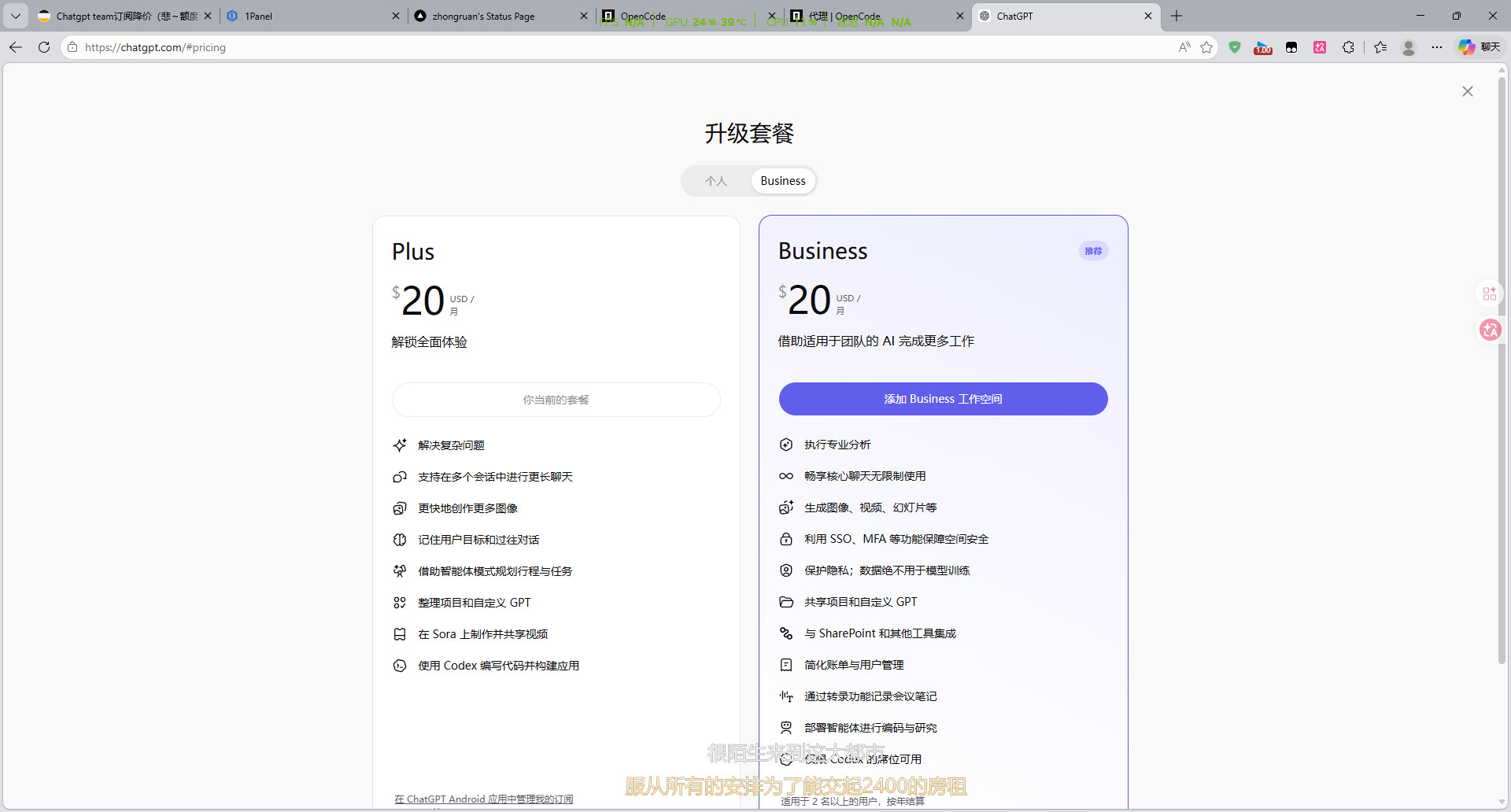Reload the page with refresh icon

(44, 47)
